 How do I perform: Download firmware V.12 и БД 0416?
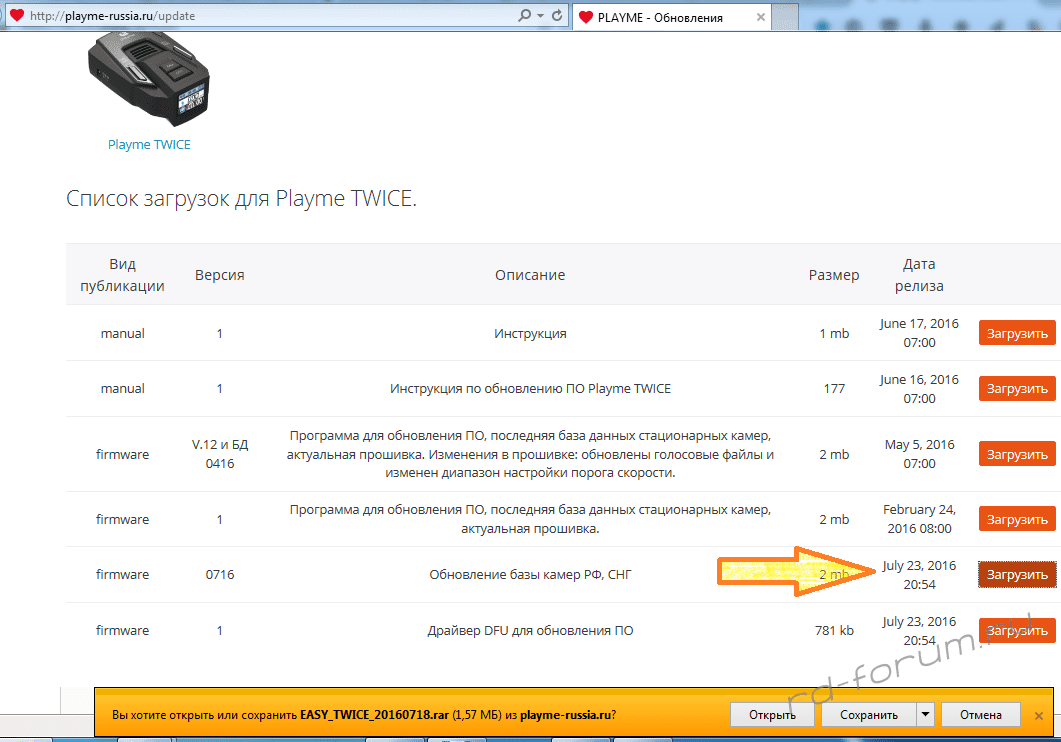[1016, 455]
